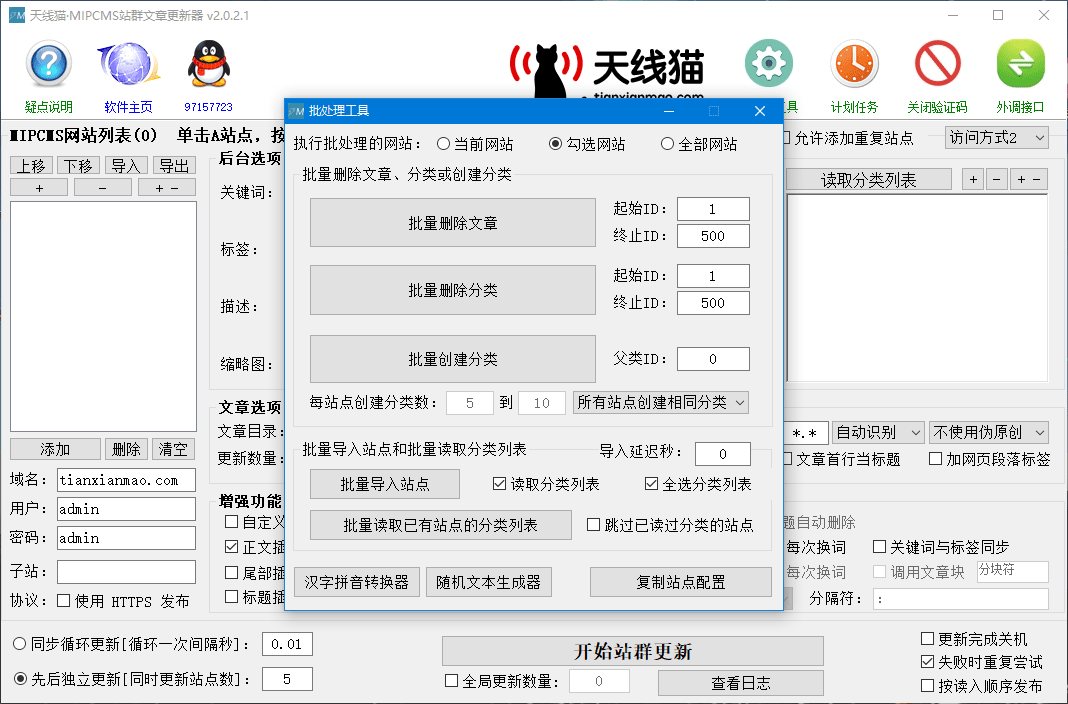Click 下移 button in site list
Screen dimensions: 1068x704
tap(79, 165)
